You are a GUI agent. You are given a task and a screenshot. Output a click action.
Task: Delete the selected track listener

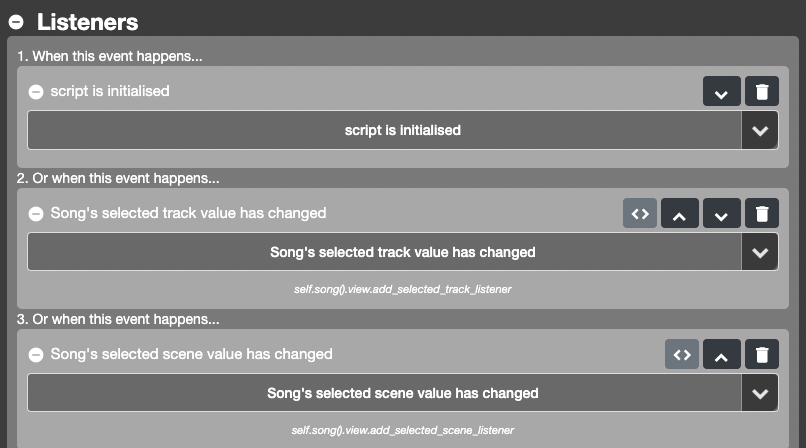[x=762, y=214]
